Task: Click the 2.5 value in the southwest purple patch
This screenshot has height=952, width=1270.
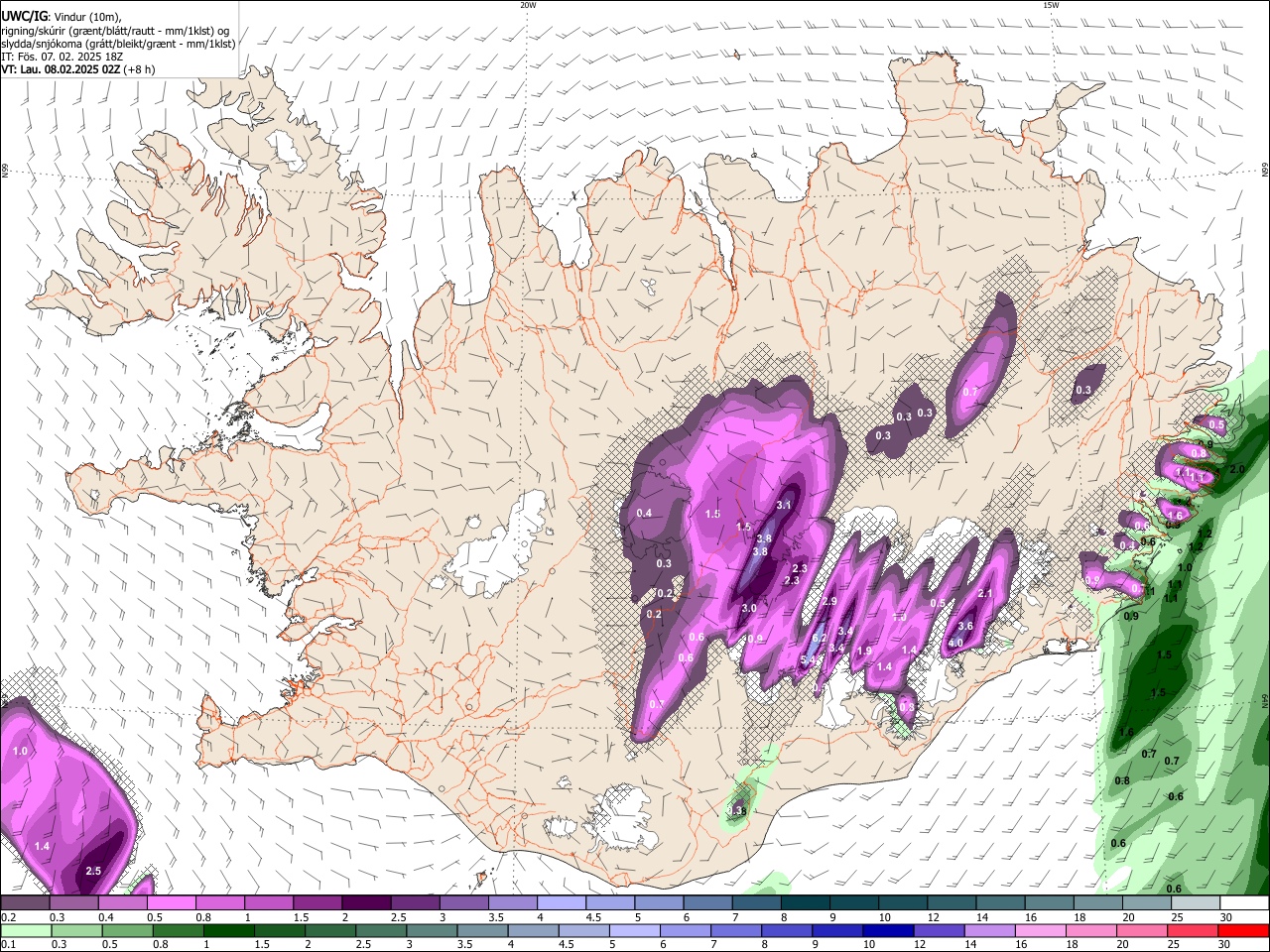Action: point(93,871)
